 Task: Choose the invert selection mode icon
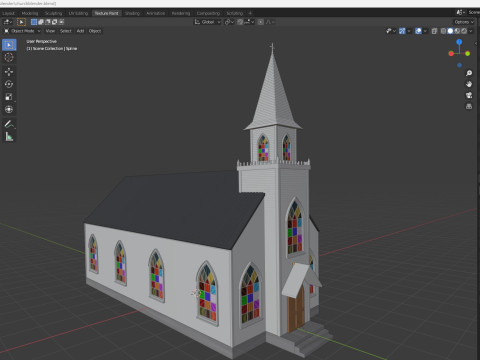(x=54, y=22)
